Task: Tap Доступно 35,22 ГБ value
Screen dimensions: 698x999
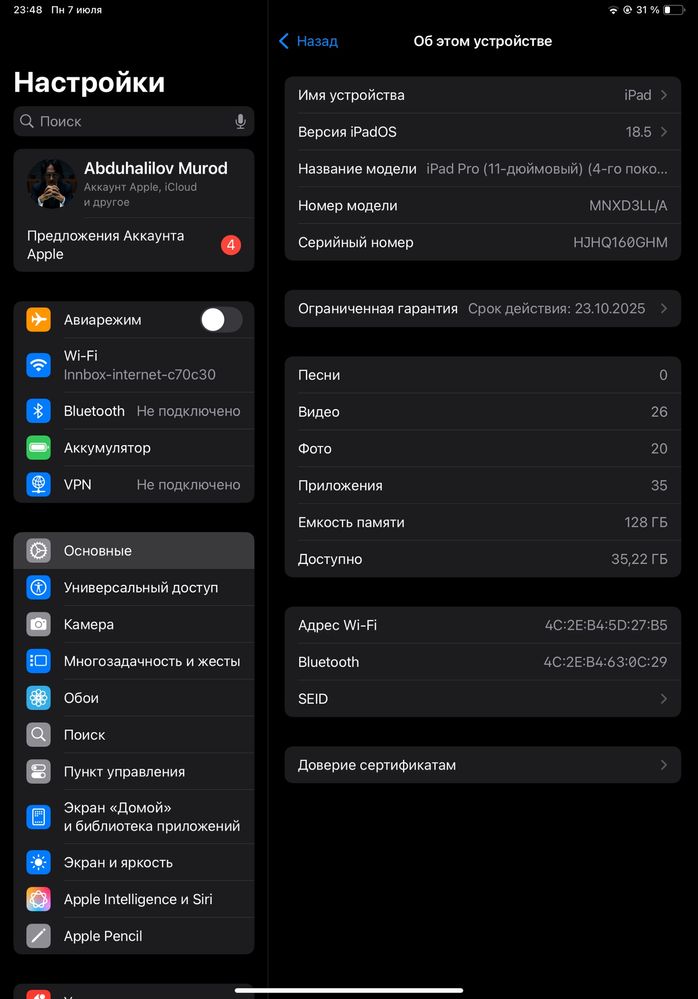Action: pyautogui.click(x=639, y=559)
